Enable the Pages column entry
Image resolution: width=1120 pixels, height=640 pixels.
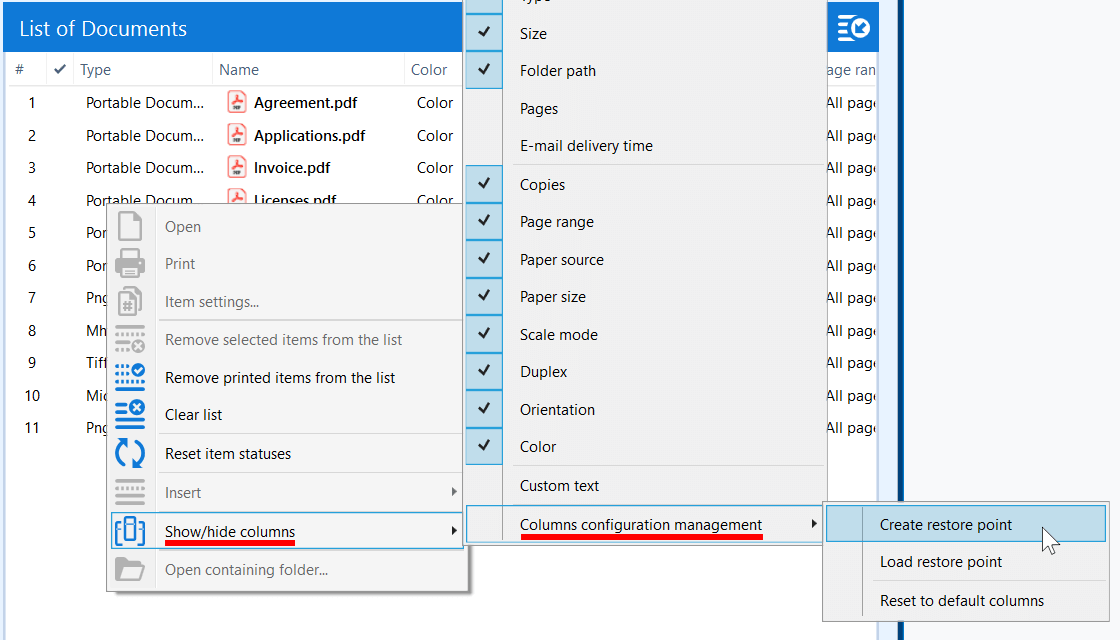click(x=539, y=109)
